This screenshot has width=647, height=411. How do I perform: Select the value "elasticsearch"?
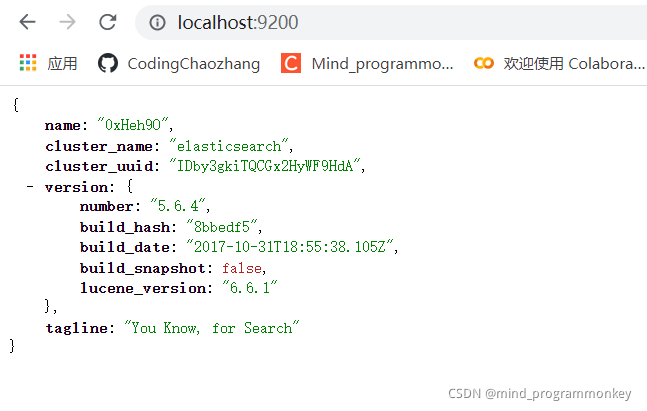pos(229,146)
